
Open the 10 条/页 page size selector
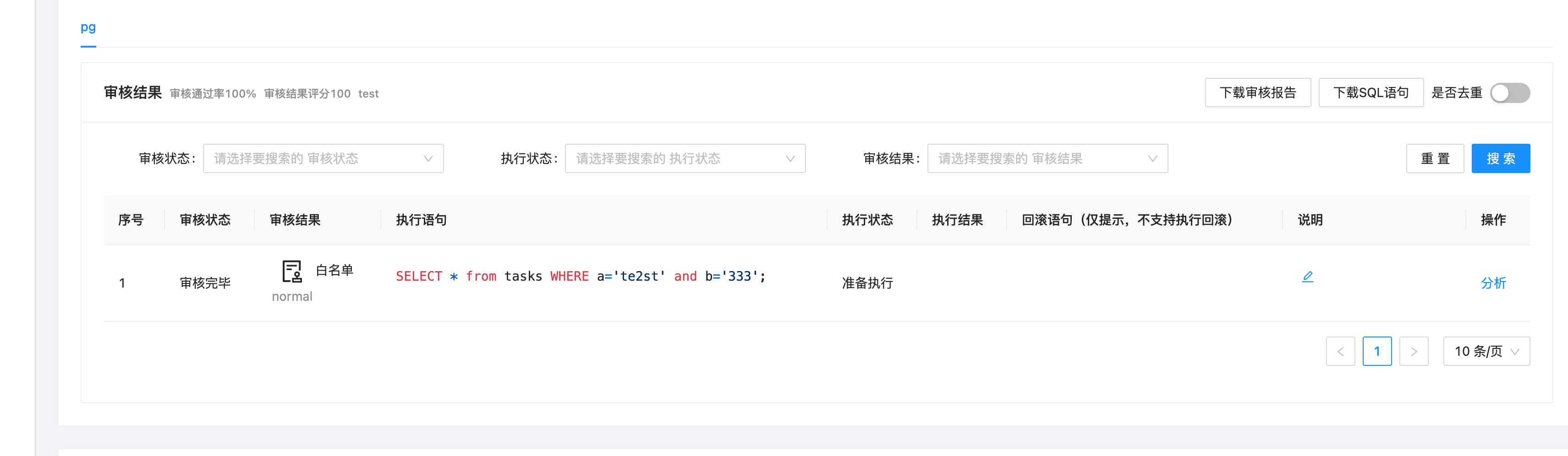pyautogui.click(x=1486, y=351)
